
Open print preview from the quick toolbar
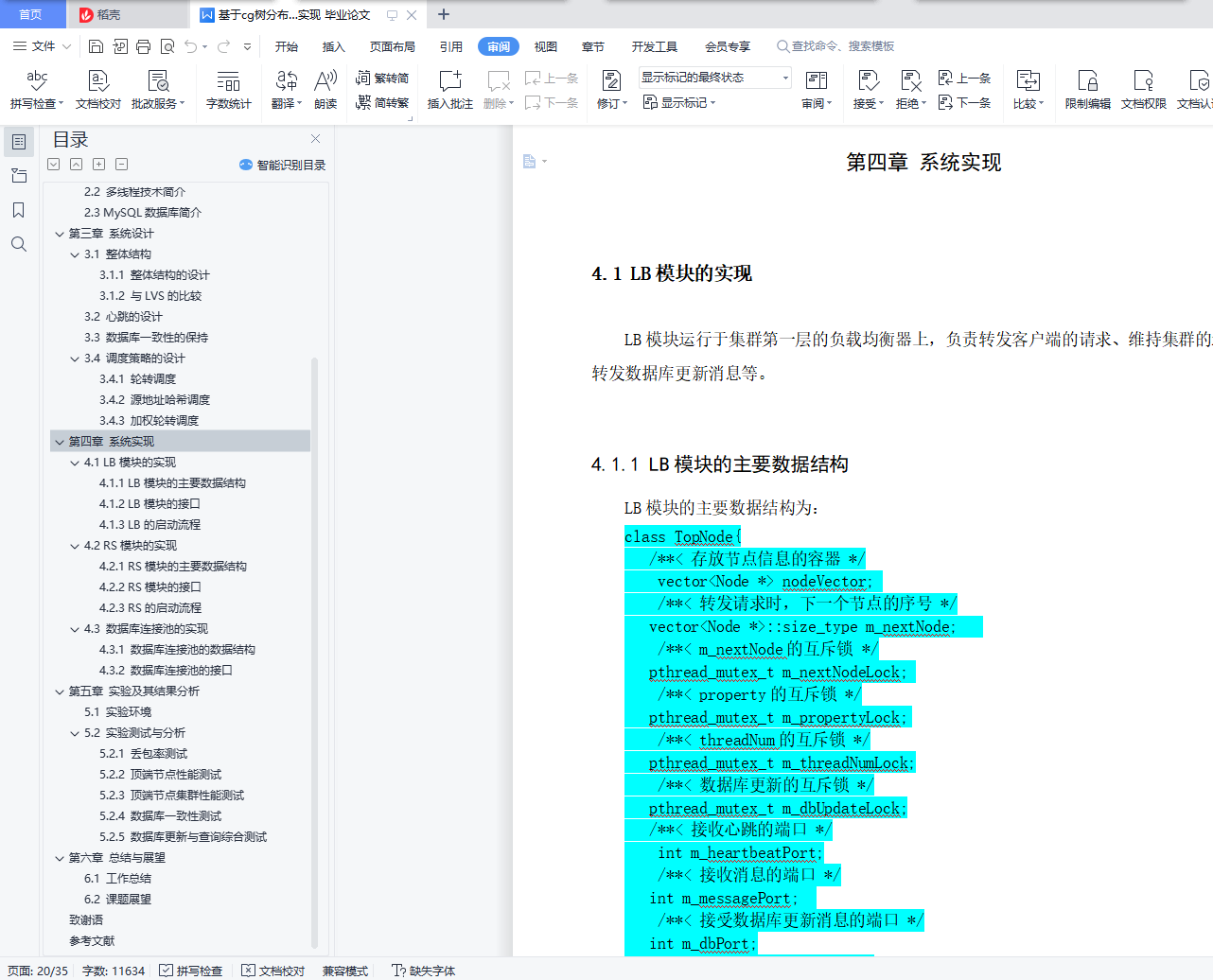[x=167, y=46]
